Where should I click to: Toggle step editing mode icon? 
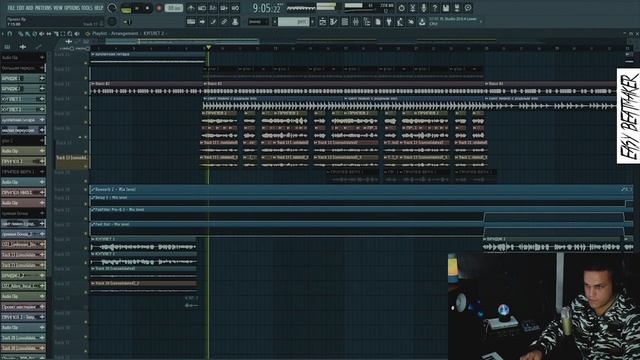213,22
